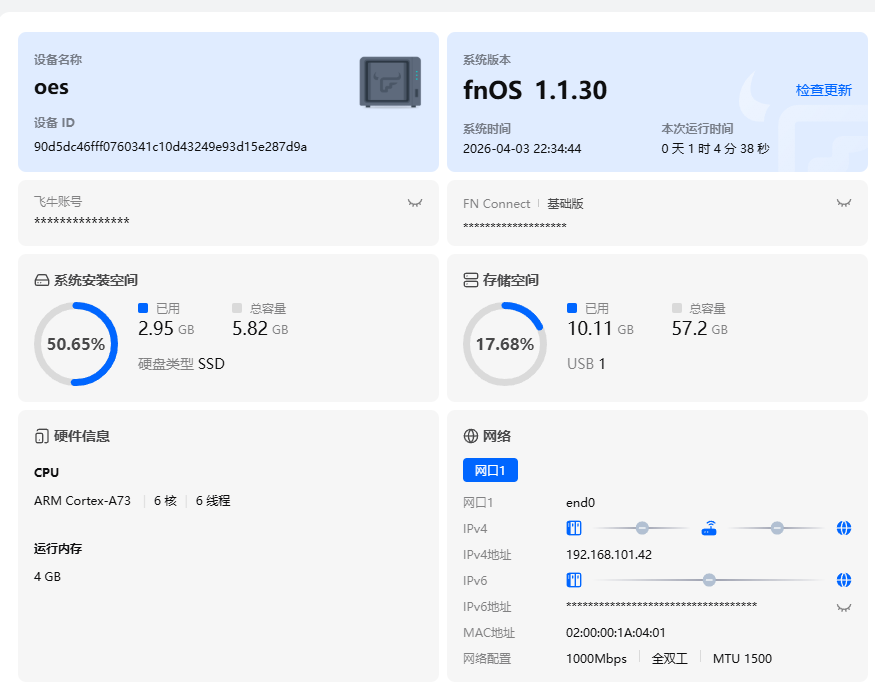
Task: Click MAC address "02:00:00:1A:04:01"
Action: tap(616, 633)
